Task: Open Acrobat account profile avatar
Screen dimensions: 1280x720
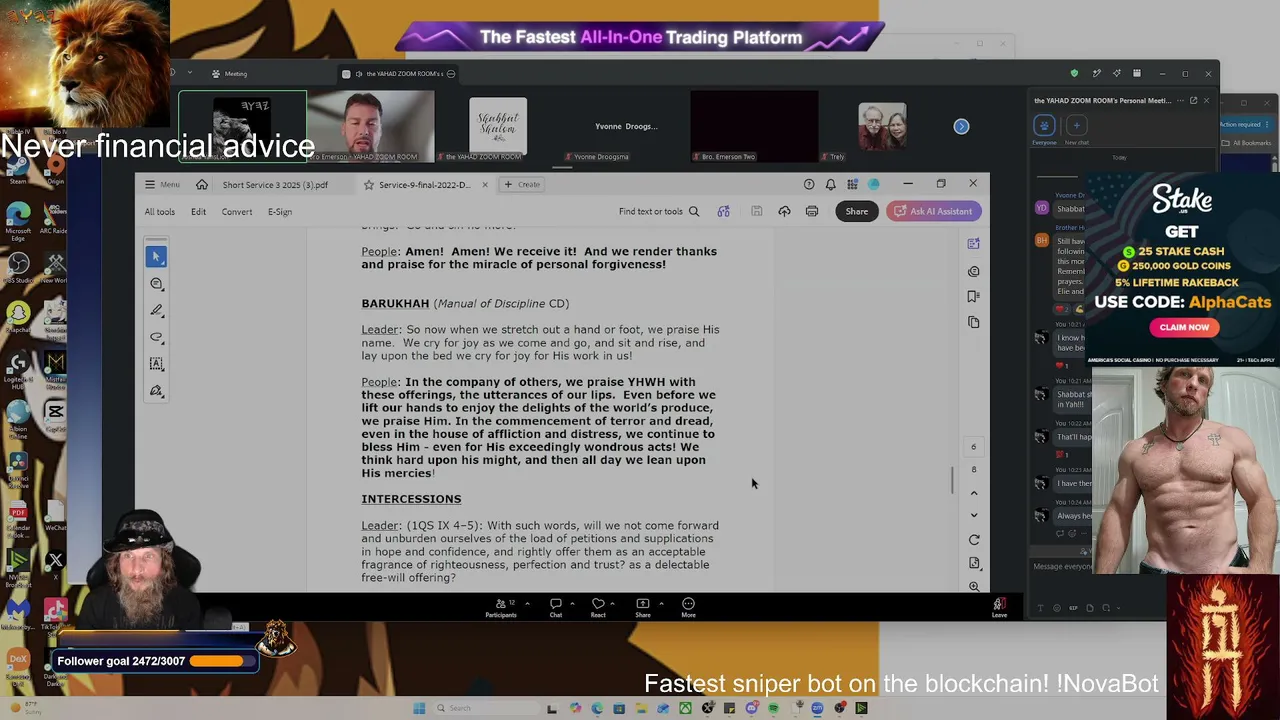Action: [x=874, y=184]
